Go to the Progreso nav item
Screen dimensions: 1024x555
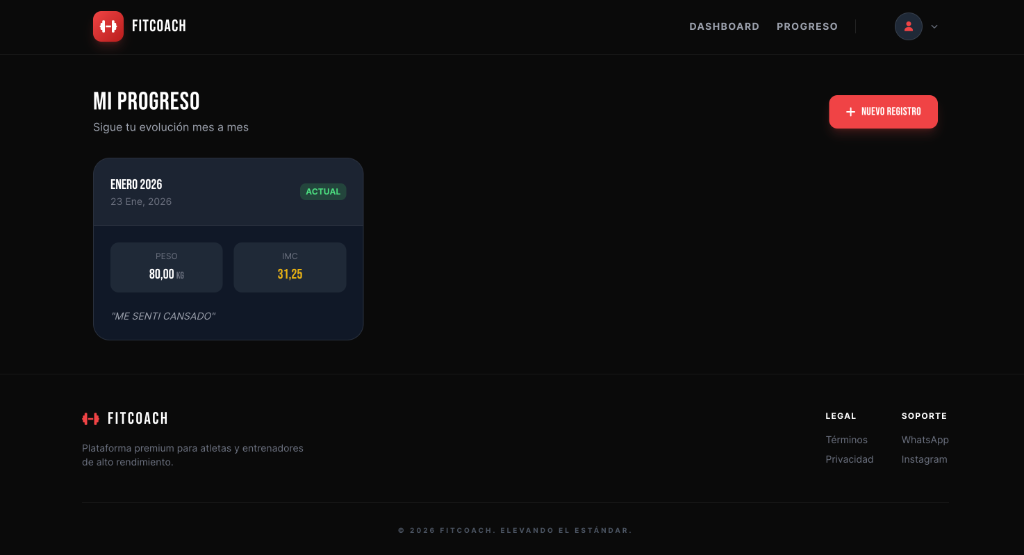tap(807, 27)
